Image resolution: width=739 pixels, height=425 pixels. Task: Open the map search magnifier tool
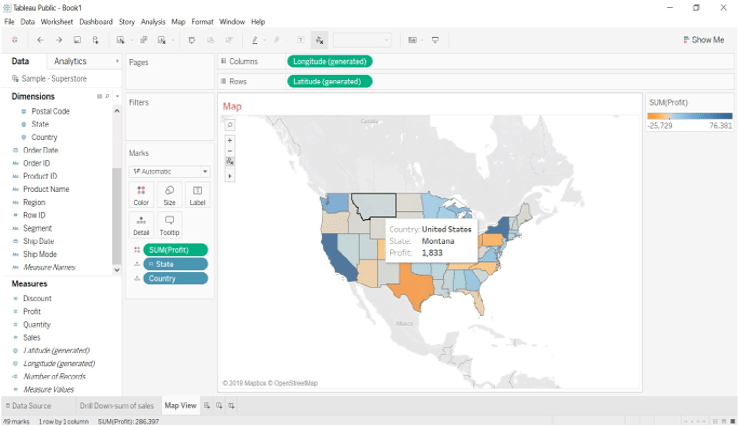click(x=230, y=124)
